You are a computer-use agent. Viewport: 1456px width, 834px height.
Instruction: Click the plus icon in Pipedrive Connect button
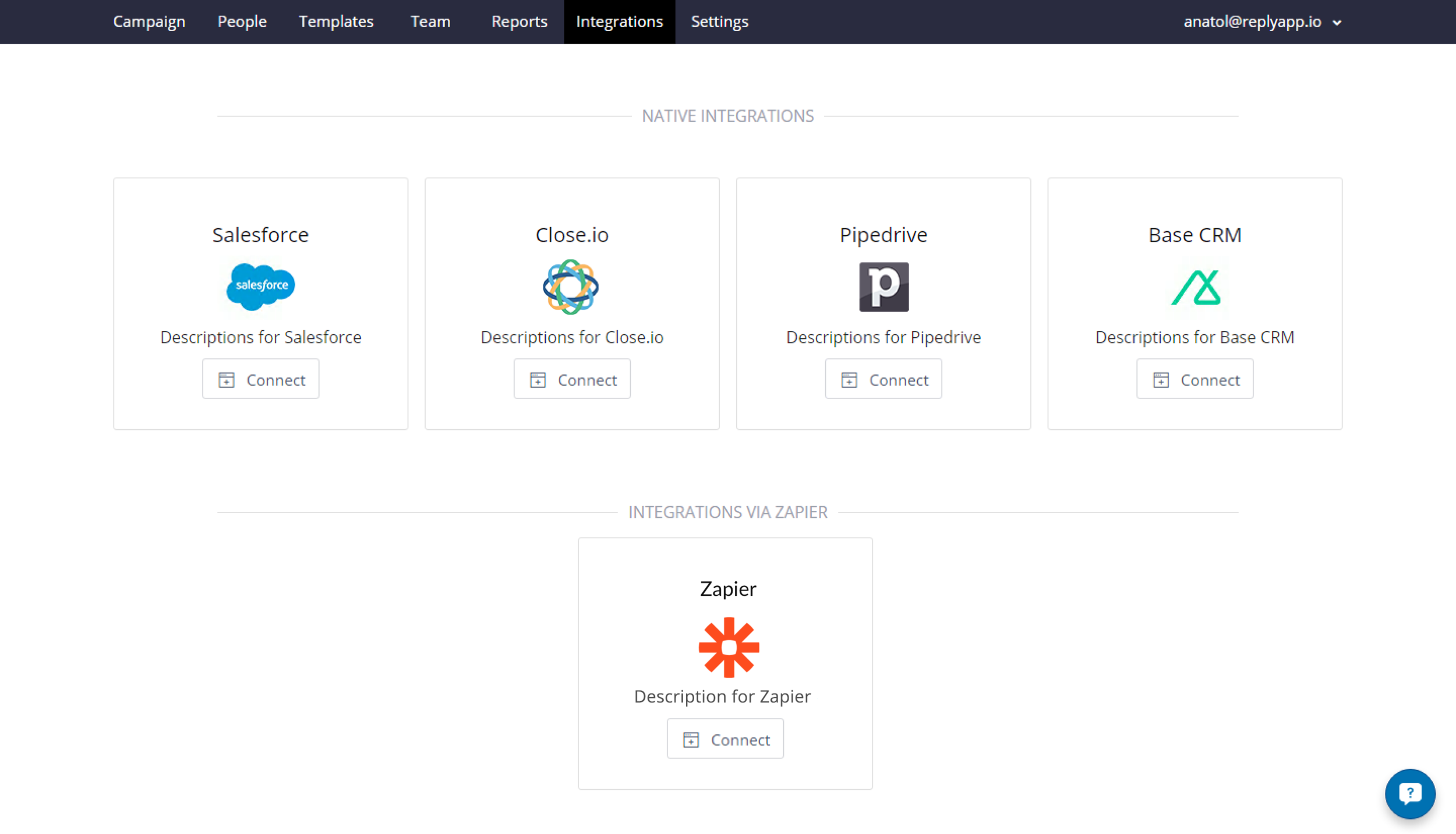(x=849, y=380)
